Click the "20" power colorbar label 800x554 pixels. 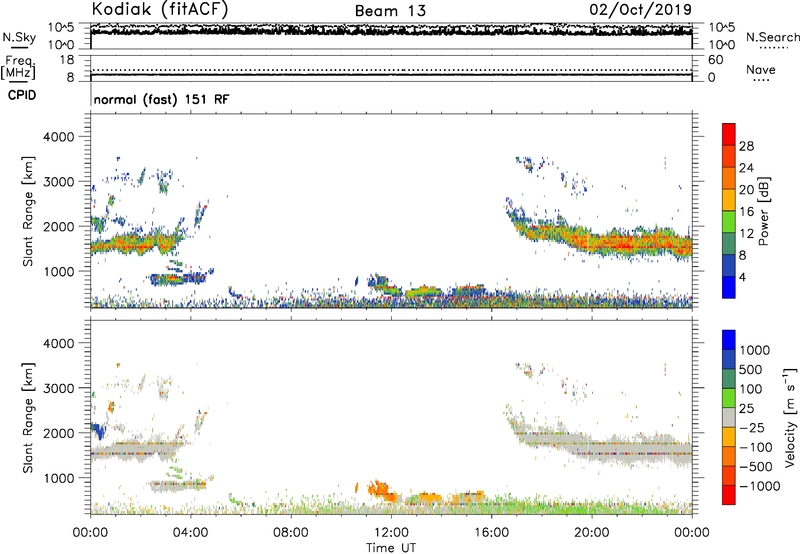click(746, 190)
